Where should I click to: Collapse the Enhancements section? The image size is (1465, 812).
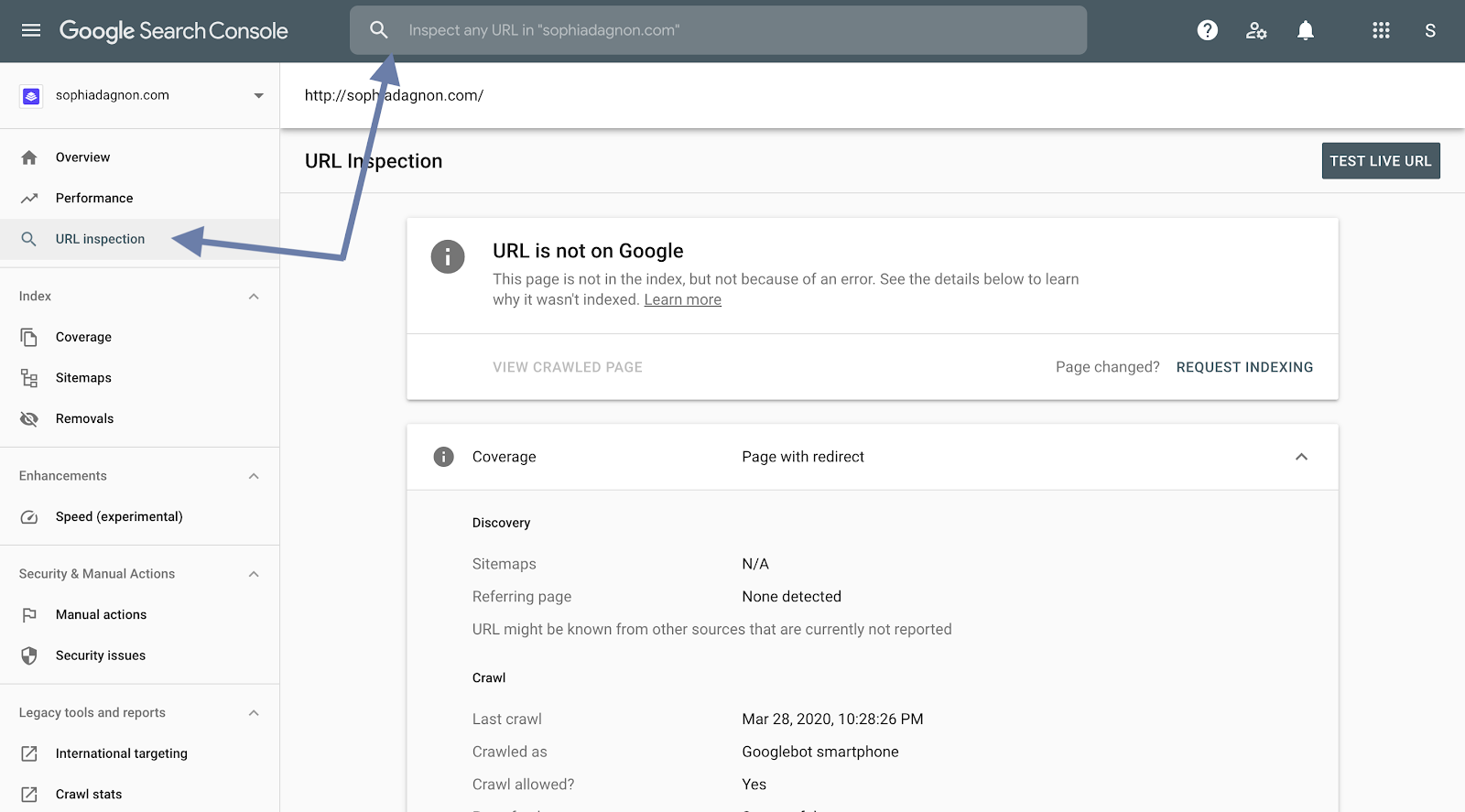point(254,476)
